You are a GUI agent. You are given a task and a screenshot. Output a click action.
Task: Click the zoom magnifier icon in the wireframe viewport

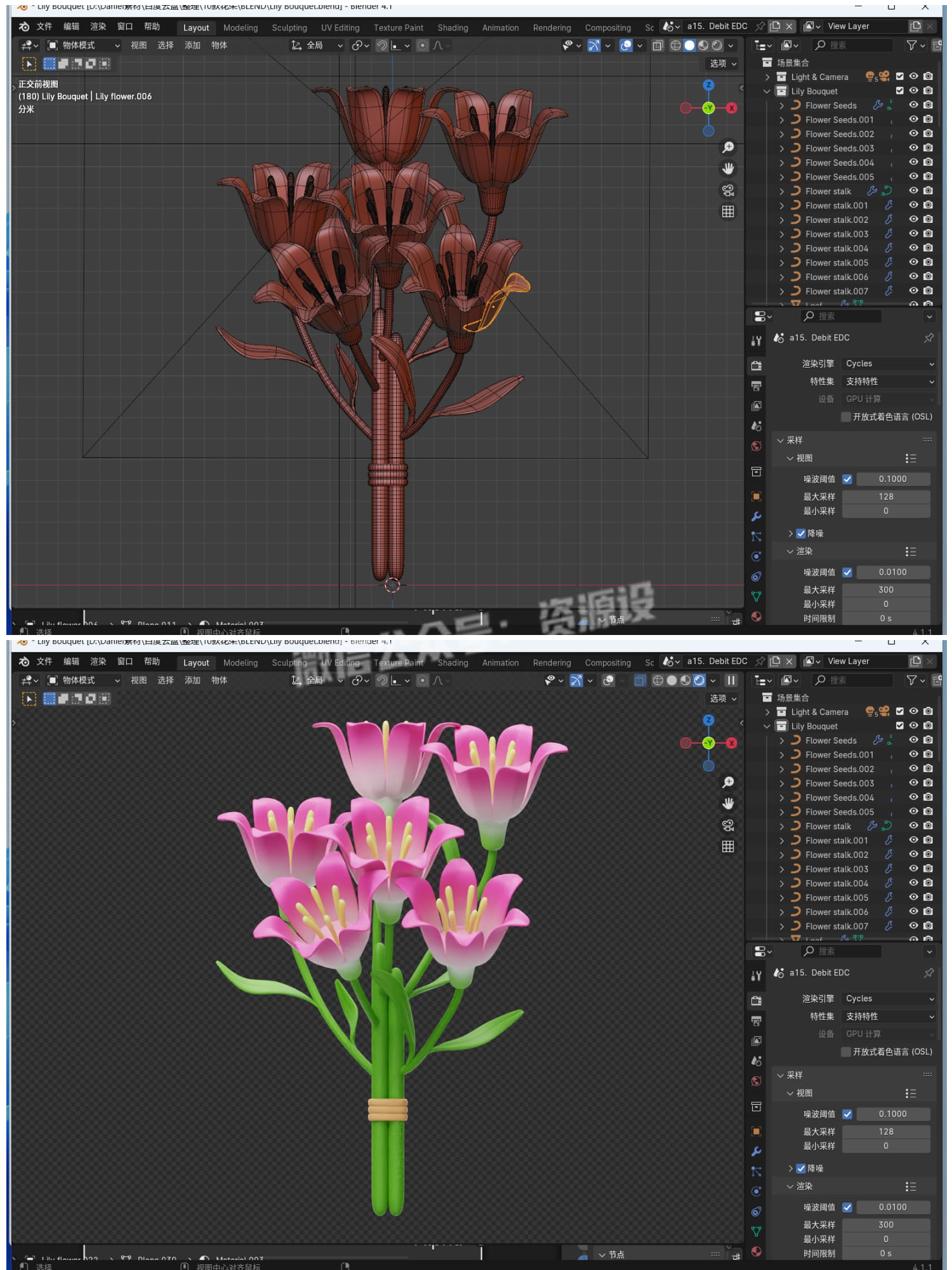pyautogui.click(x=728, y=147)
